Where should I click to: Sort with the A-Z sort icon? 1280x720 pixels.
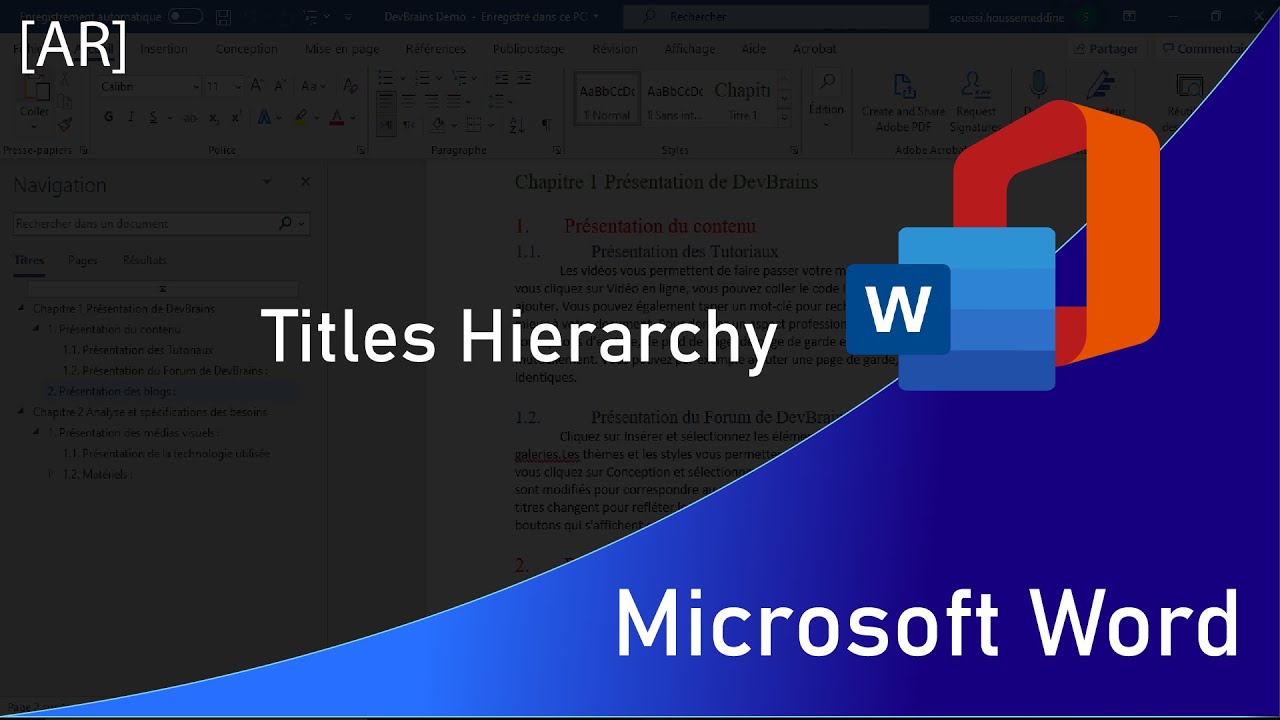pyautogui.click(x=517, y=125)
